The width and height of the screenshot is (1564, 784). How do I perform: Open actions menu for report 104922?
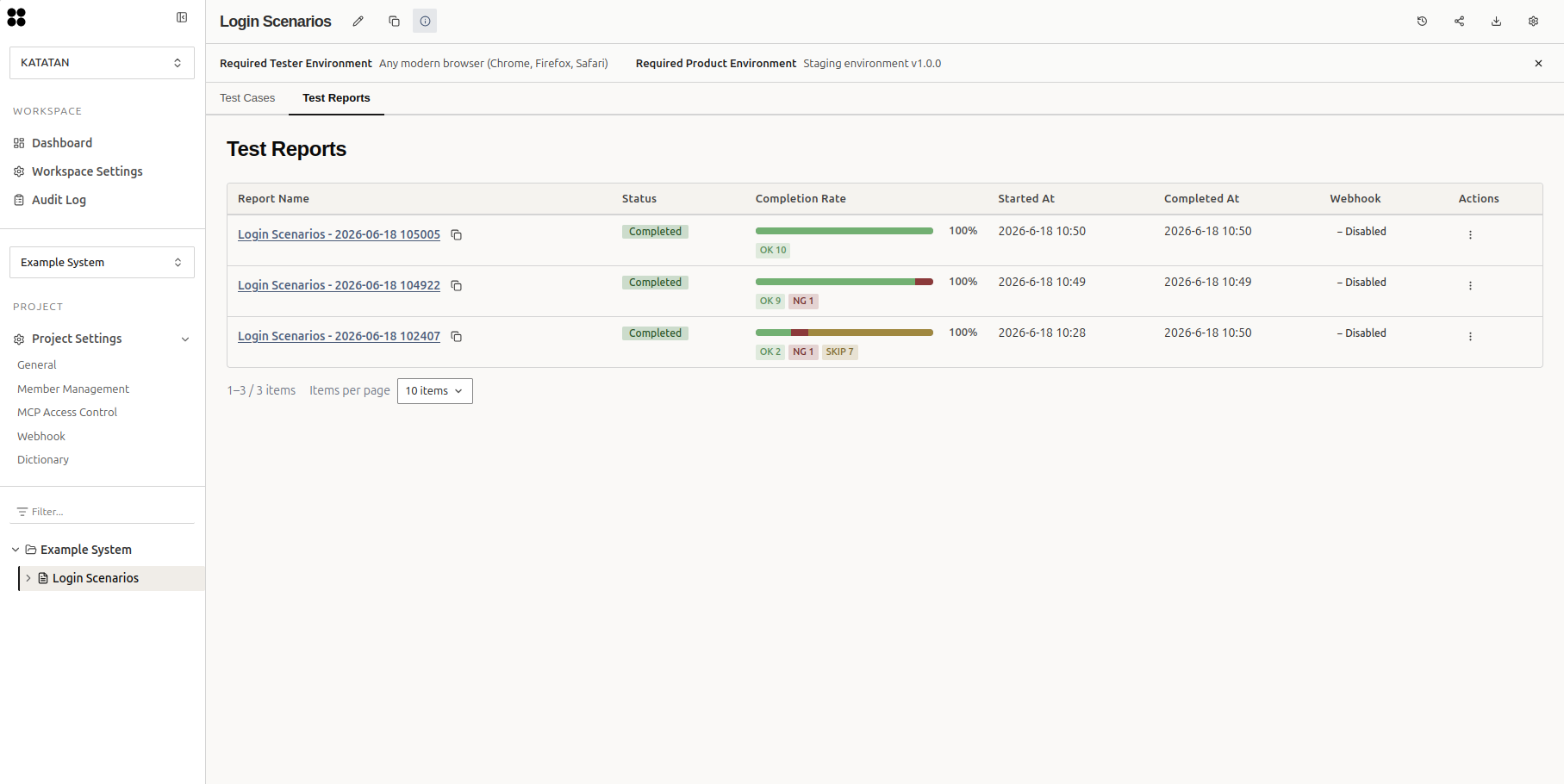pyautogui.click(x=1470, y=285)
